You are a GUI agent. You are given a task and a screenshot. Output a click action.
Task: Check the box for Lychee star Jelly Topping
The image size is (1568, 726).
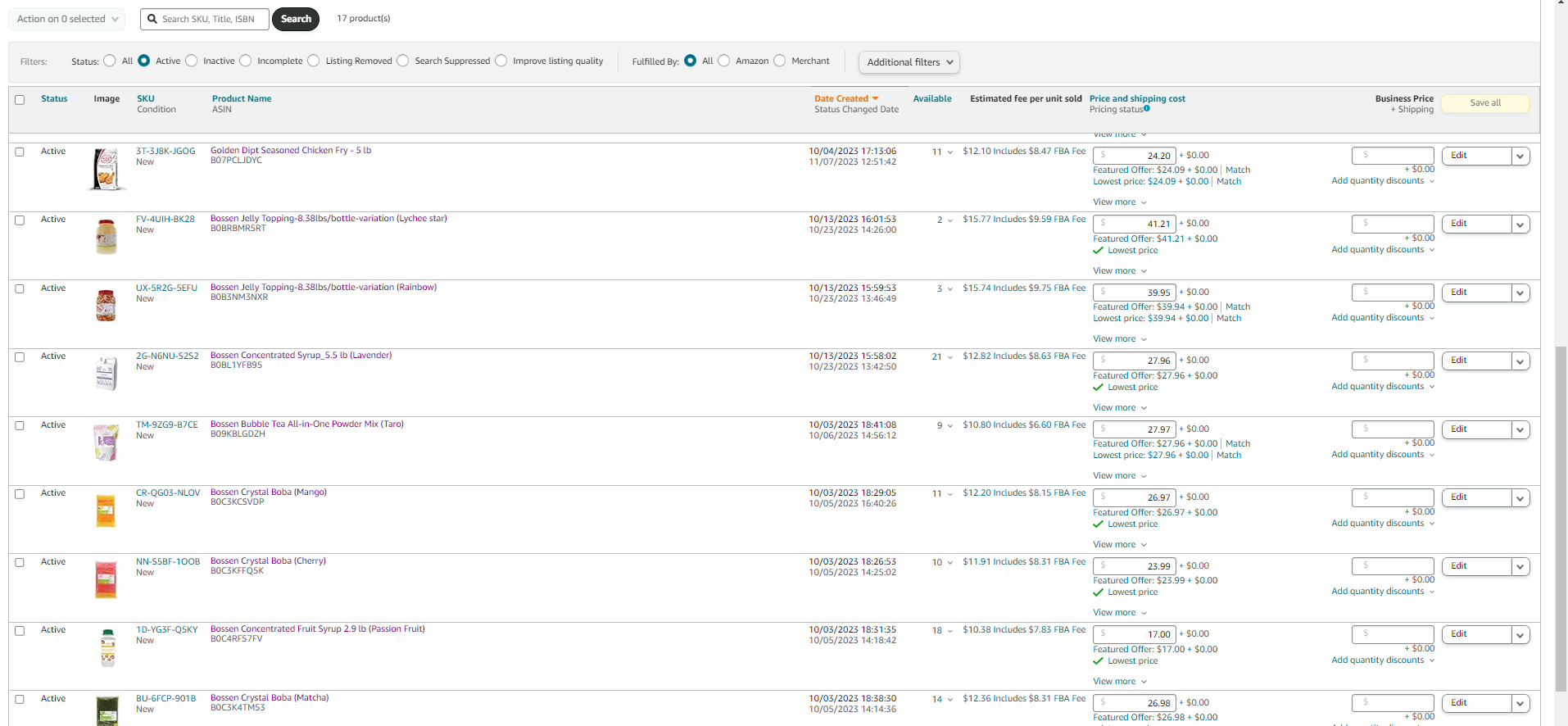tap(20, 220)
